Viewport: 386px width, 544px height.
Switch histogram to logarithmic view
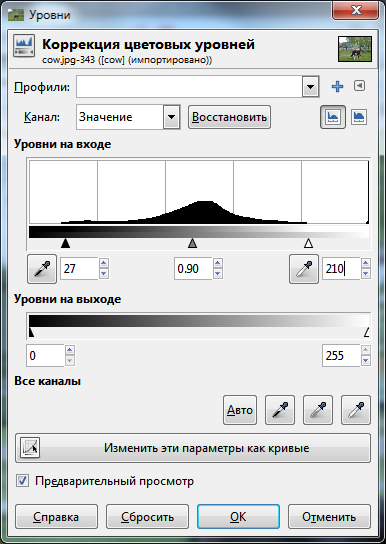359,117
